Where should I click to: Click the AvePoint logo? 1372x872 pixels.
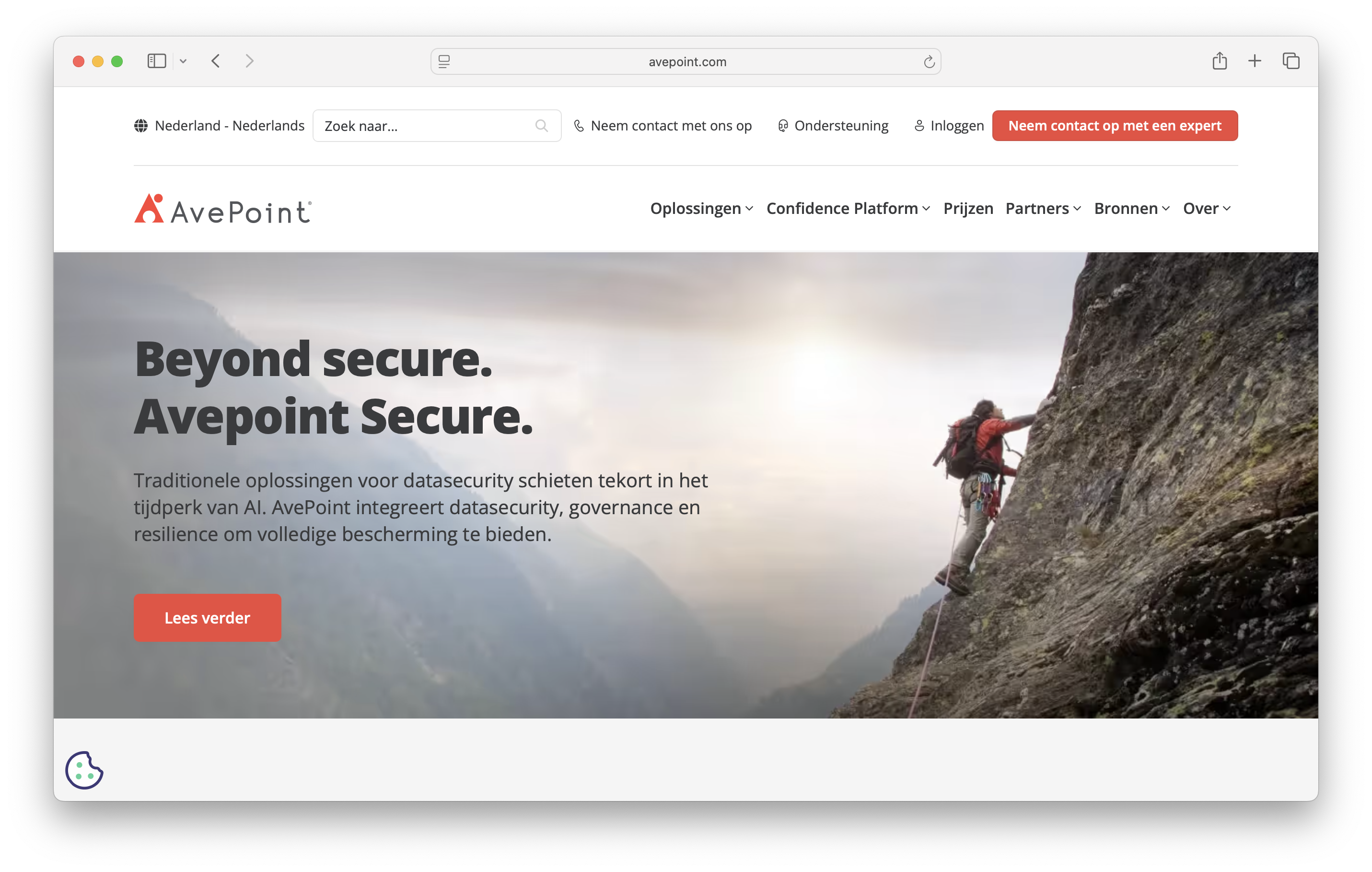click(x=223, y=209)
